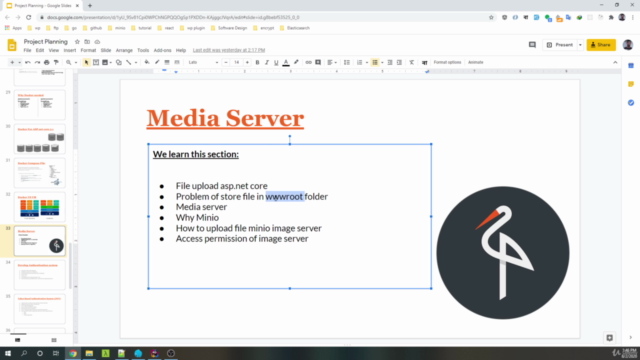Viewport: 640px width, 360px height.
Task: Select the slide 32 thumbnail
Action: click(40, 207)
